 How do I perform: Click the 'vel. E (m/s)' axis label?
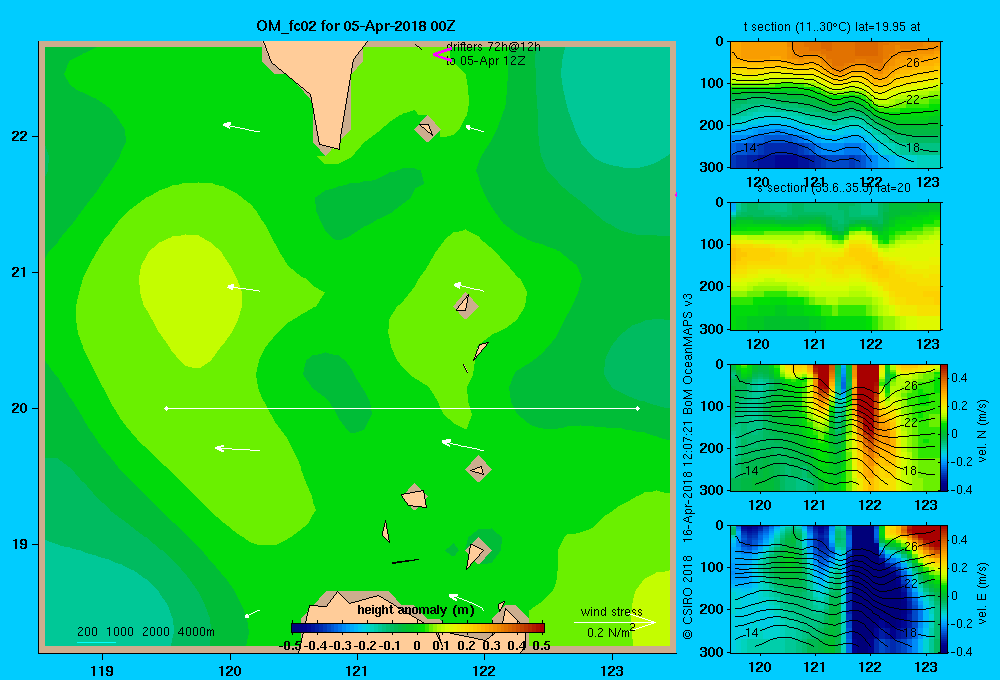coord(983,593)
